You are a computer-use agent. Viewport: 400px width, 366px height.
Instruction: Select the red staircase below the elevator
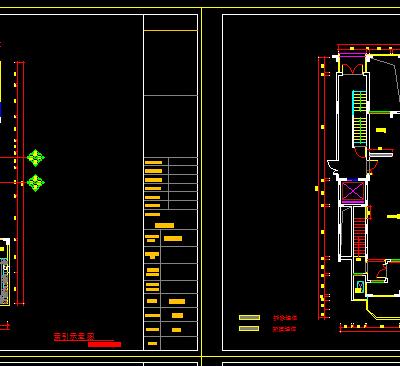point(359,236)
